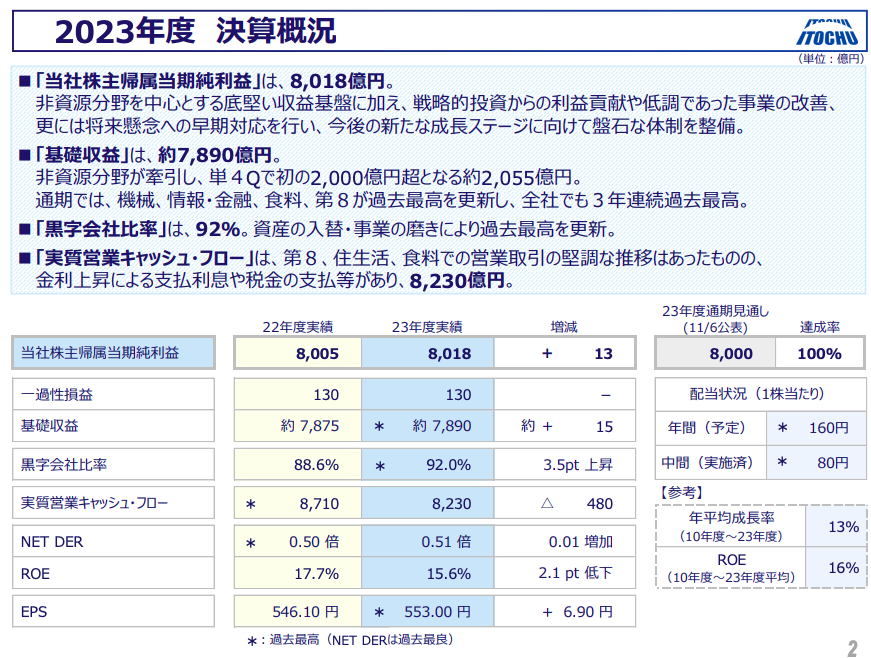Viewport: 871px width, 658px height.
Task: Select the EPS row label
Action: pyautogui.click(x=113, y=611)
